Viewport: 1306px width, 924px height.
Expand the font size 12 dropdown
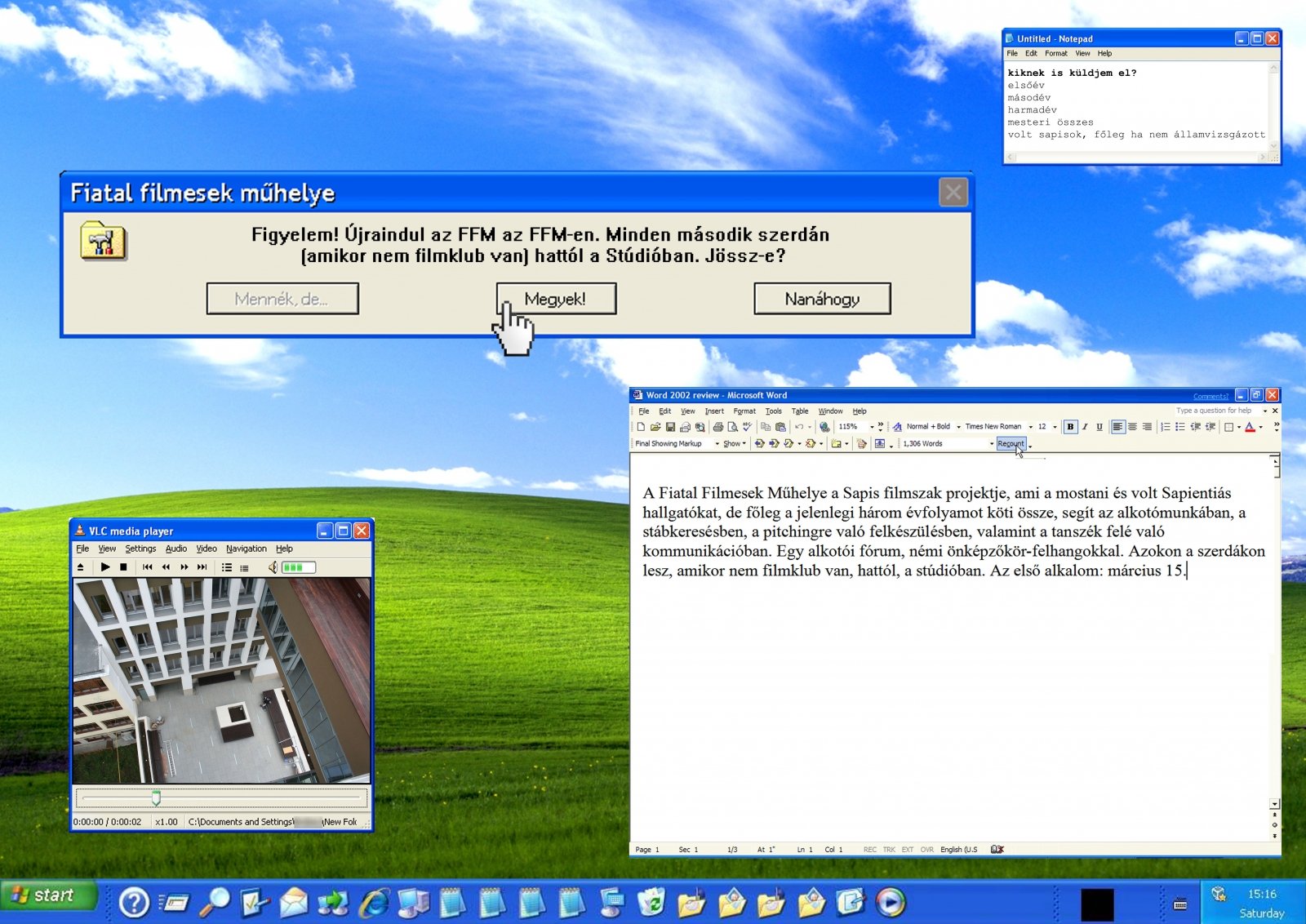[x=1055, y=427]
